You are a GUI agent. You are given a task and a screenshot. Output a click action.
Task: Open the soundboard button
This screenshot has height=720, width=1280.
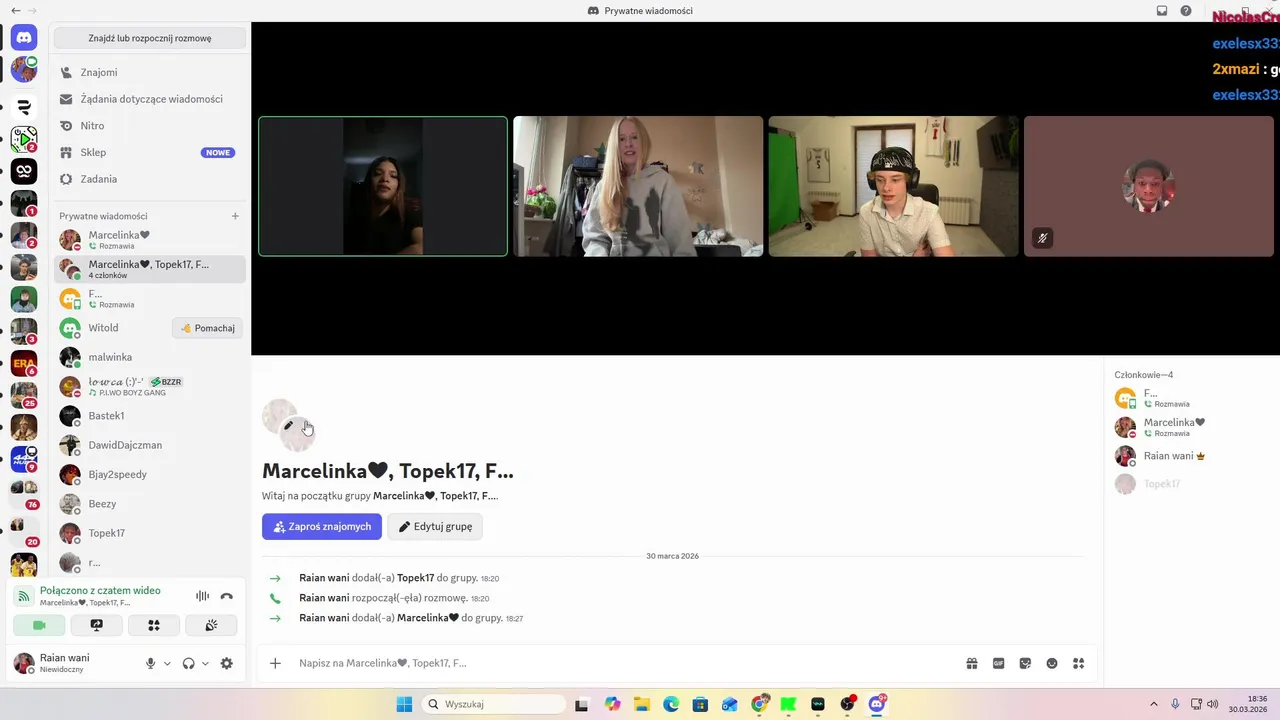tap(211, 625)
